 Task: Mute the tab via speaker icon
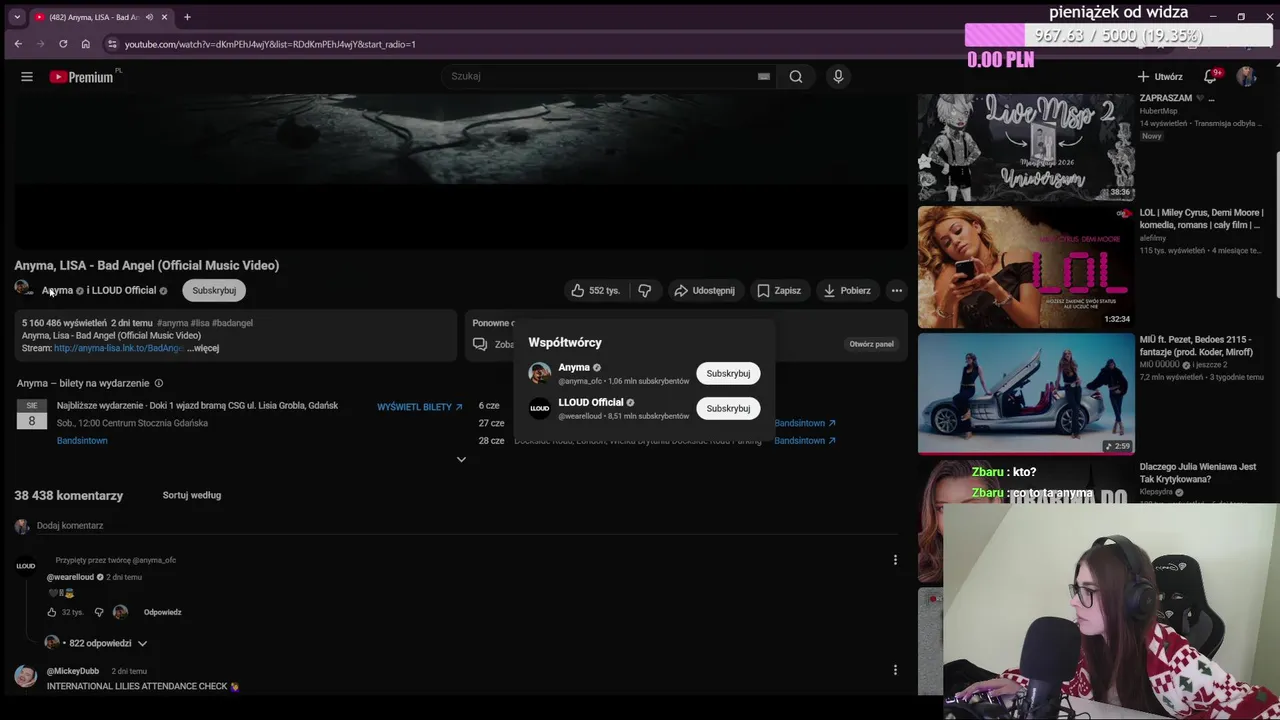(149, 17)
